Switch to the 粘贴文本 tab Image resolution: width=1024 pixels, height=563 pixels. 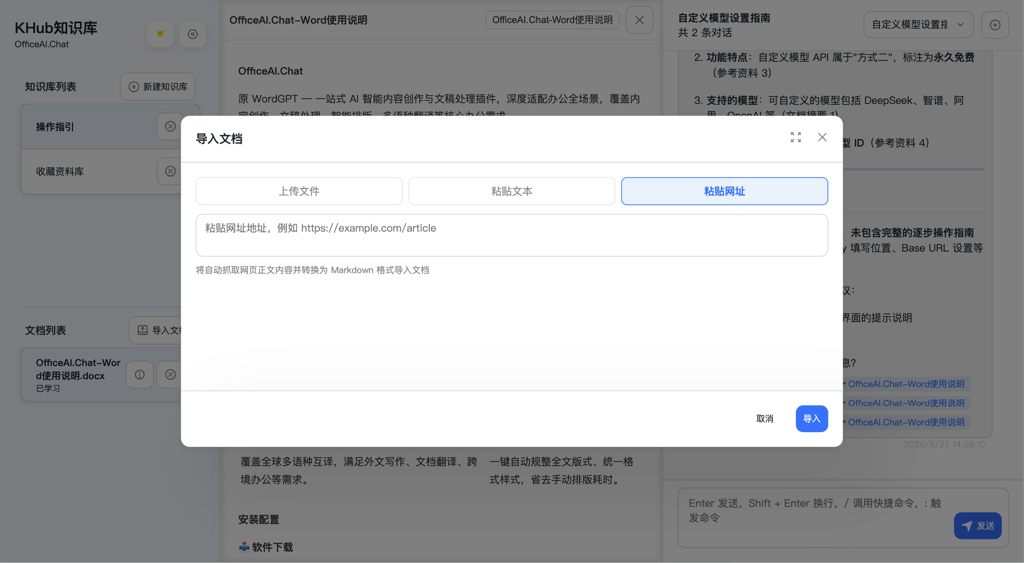(511, 191)
